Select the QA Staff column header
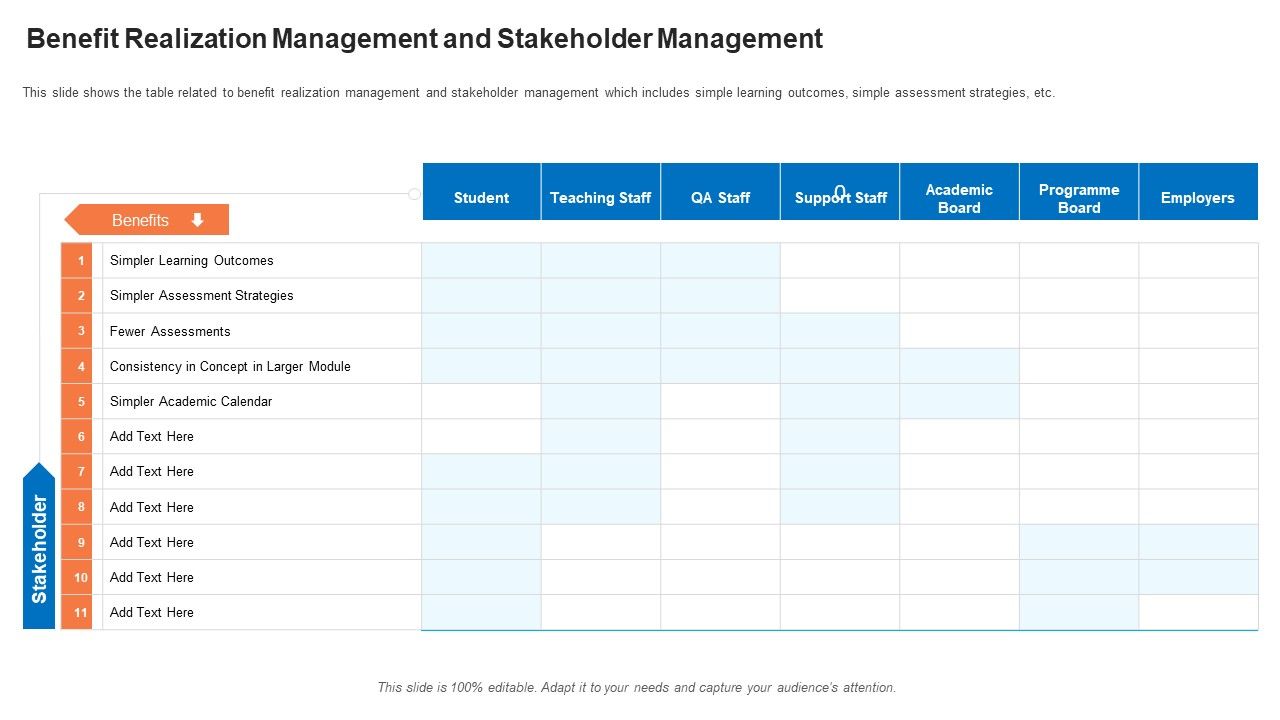1280x720 pixels. (720, 191)
